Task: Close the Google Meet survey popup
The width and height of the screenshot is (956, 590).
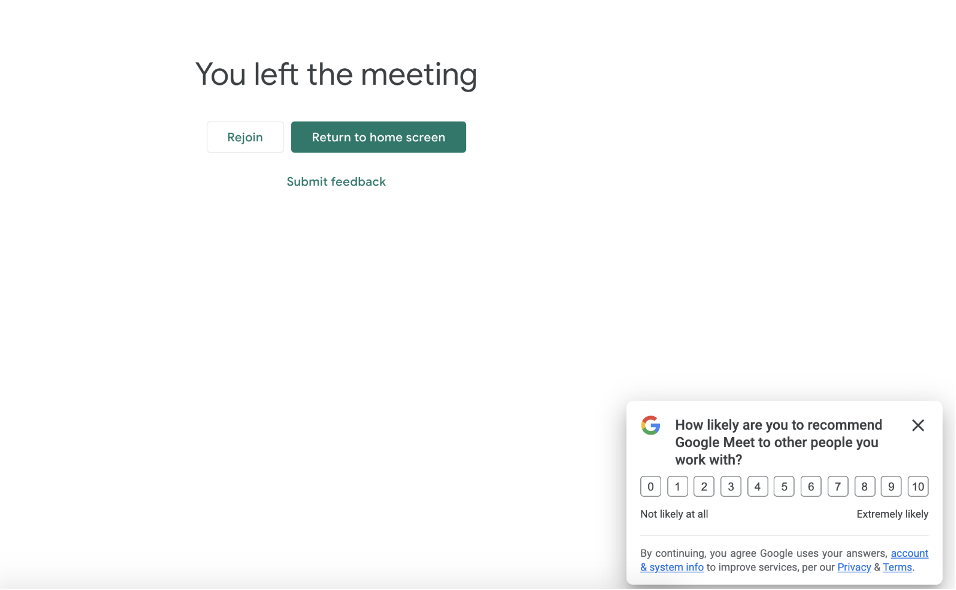Action: point(918,425)
